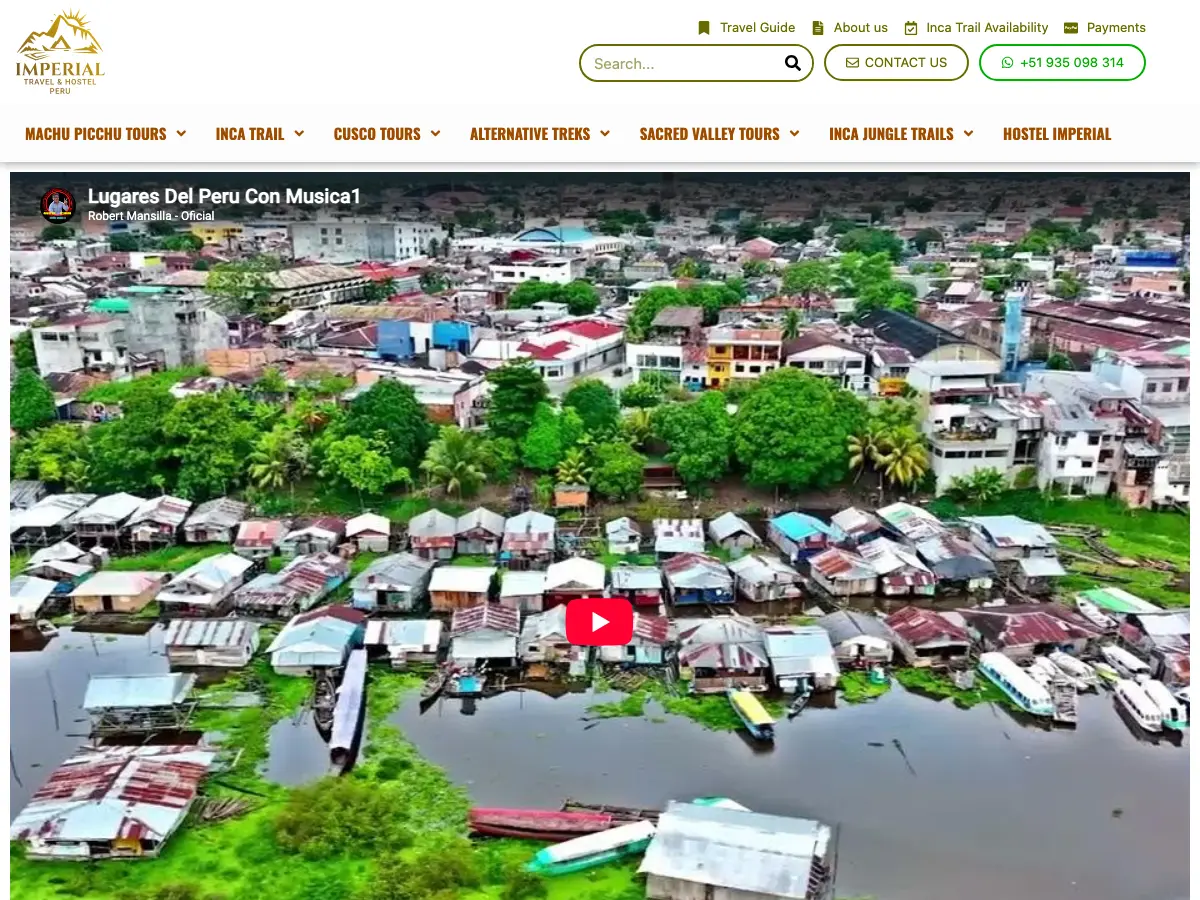This screenshot has height=900, width=1200.
Task: Expand the Inca Trail chevron
Action: (299, 133)
